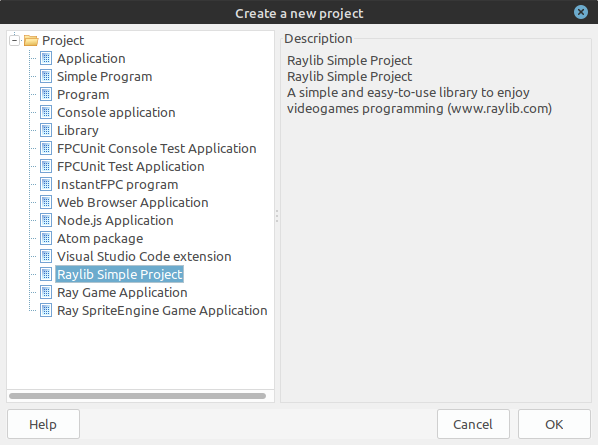
Task: Click the icon next to InstantFPC program
Action: (x=46, y=184)
